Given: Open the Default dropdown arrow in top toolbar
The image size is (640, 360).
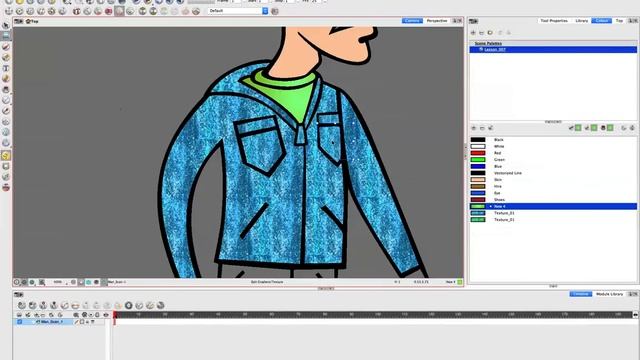Looking at the screenshot, I should 265,11.
